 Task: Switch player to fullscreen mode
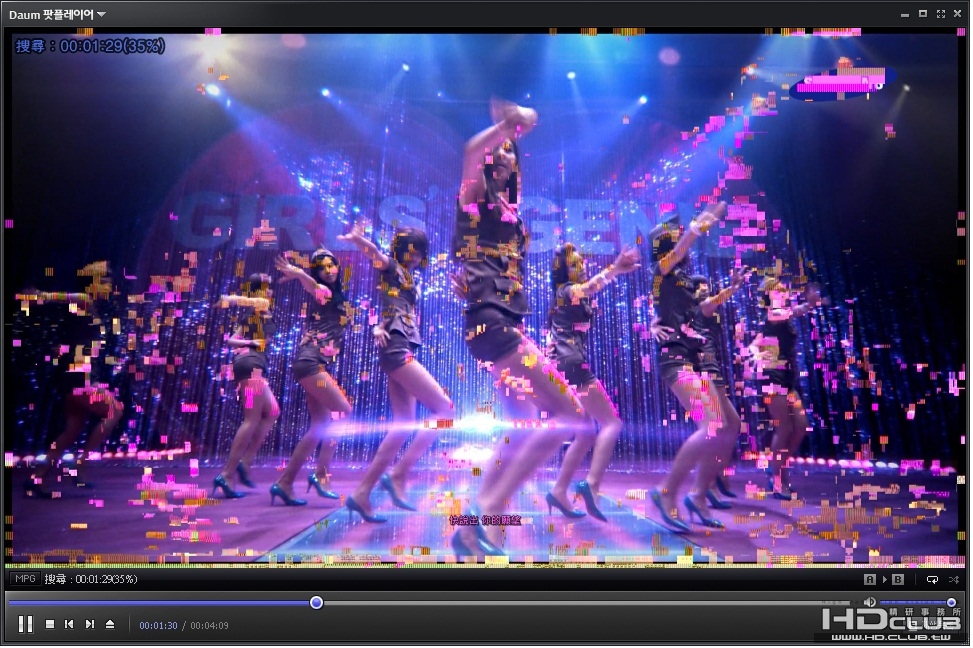941,14
